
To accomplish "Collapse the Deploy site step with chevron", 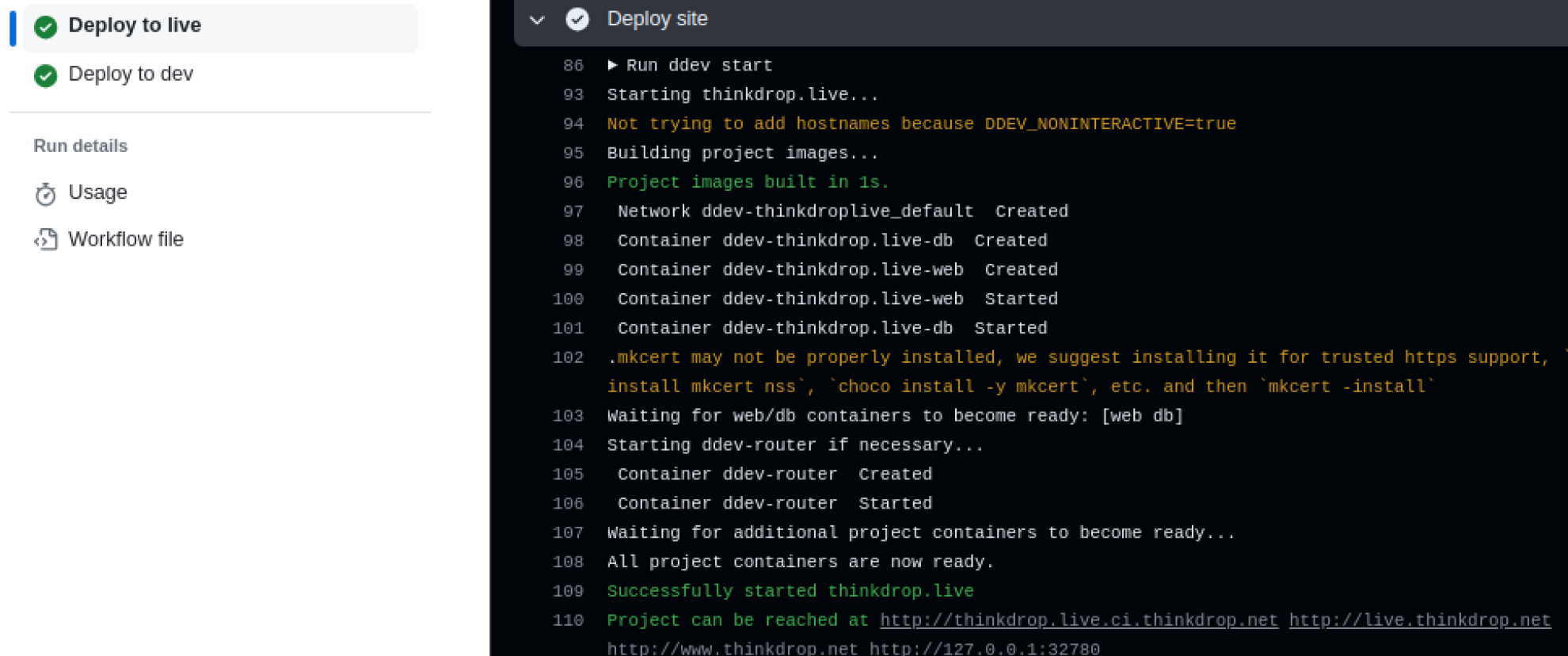I will coord(537,20).
